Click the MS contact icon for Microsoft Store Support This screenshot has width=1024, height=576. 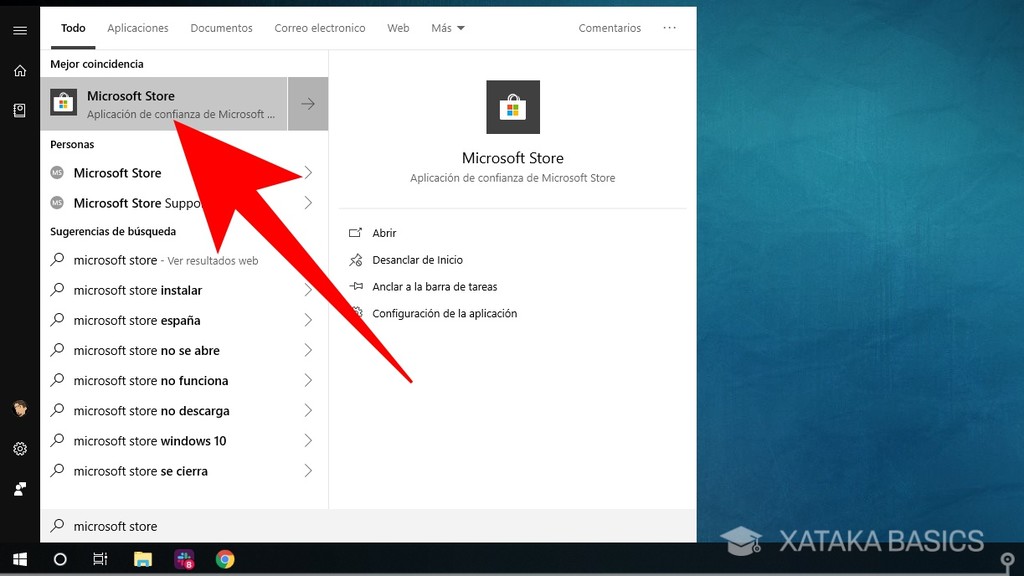click(x=57, y=203)
